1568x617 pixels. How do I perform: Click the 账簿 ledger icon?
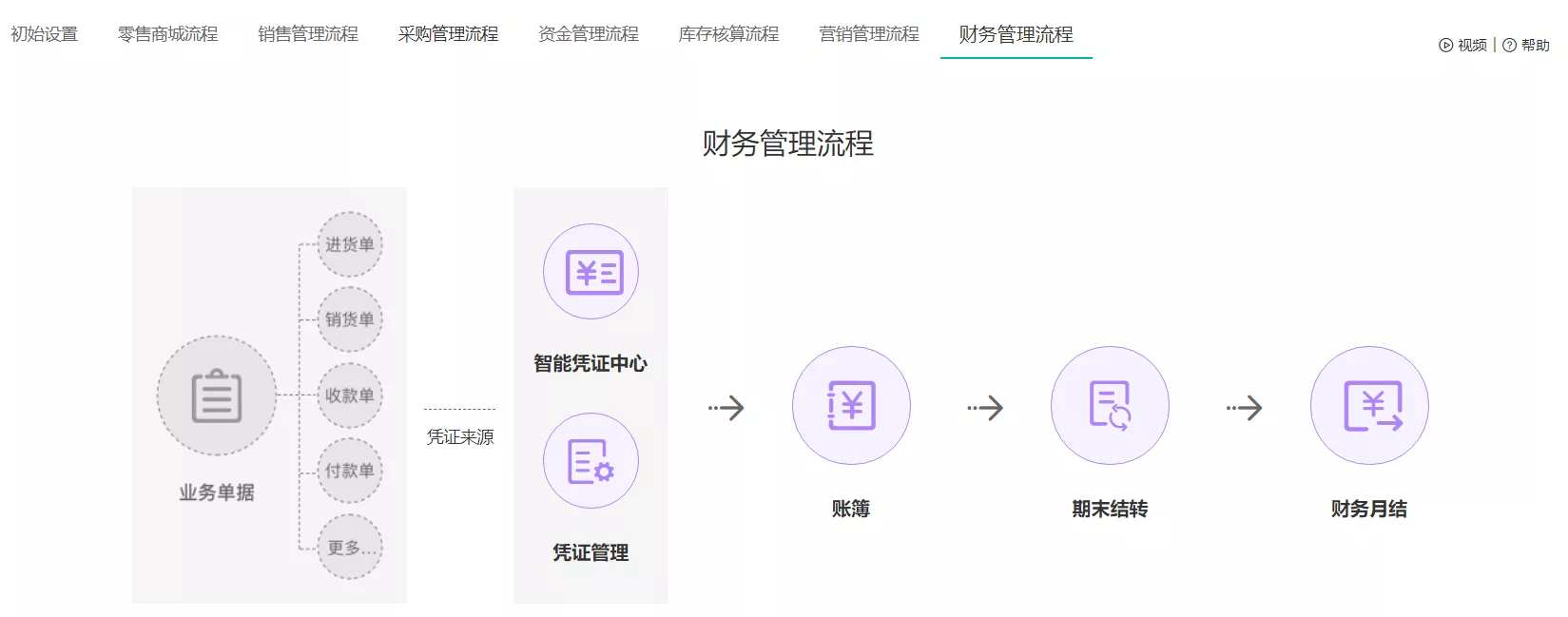(x=851, y=406)
